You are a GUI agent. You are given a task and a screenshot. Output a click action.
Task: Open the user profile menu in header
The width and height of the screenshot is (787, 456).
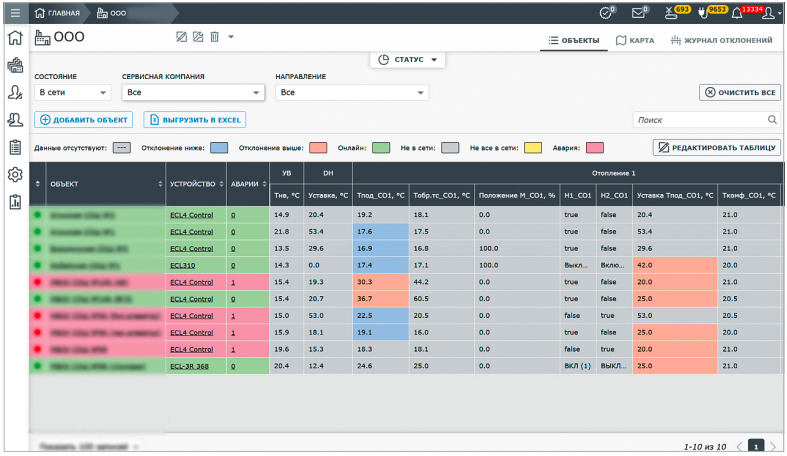[x=769, y=13]
